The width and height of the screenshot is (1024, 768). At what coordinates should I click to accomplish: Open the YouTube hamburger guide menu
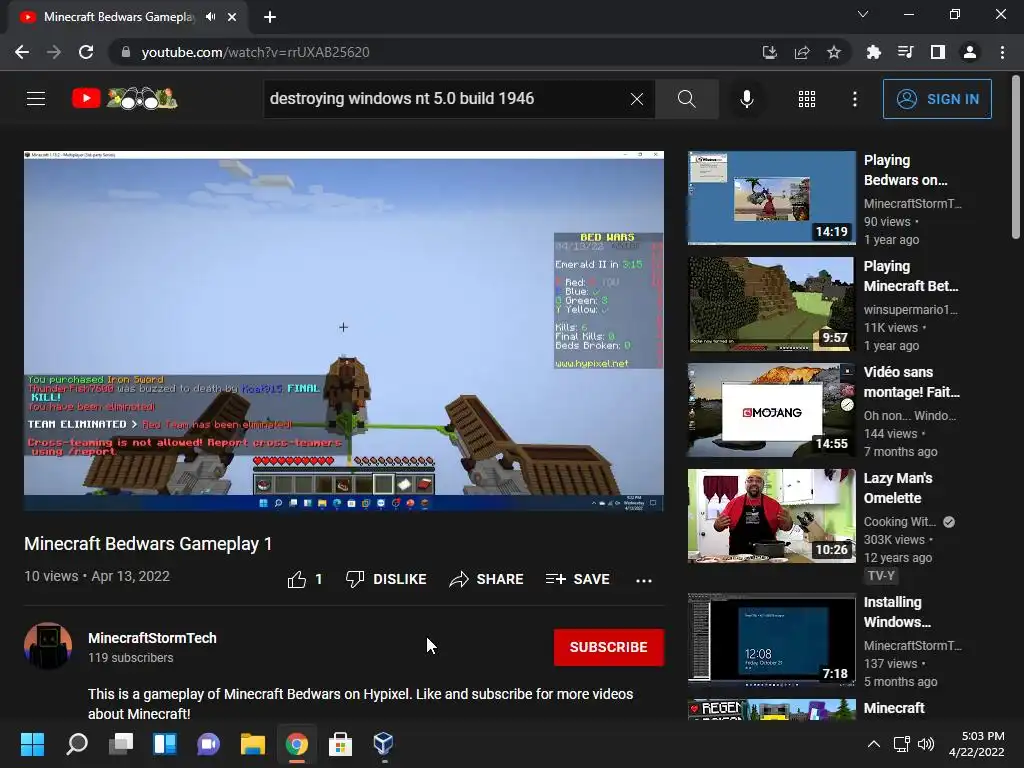[x=36, y=99]
